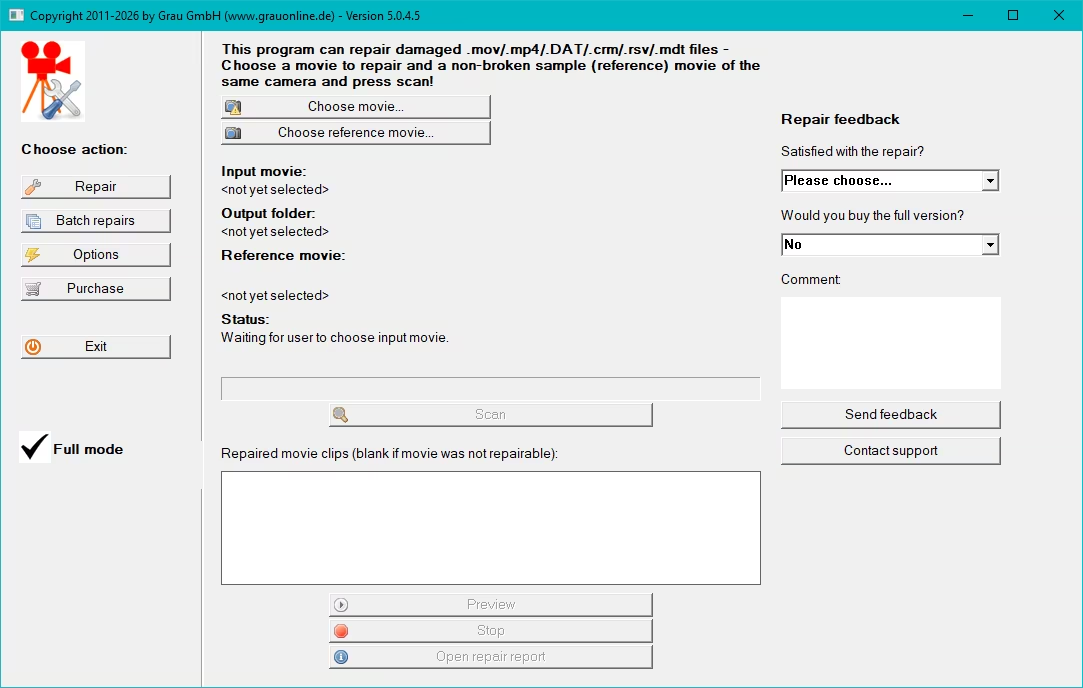The image size is (1083, 688).
Task: Click the video repair camera logo
Action: point(53,82)
